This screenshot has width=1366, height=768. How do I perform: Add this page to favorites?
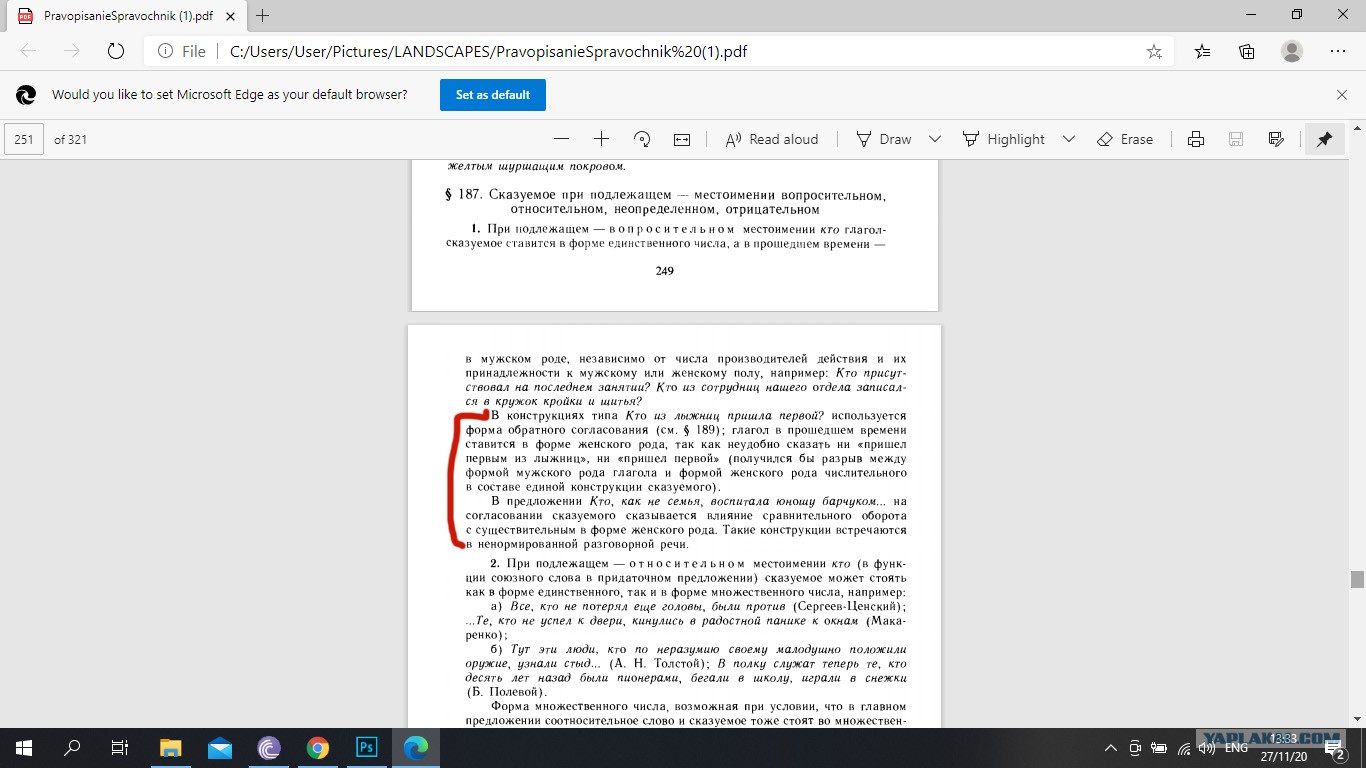1154,52
